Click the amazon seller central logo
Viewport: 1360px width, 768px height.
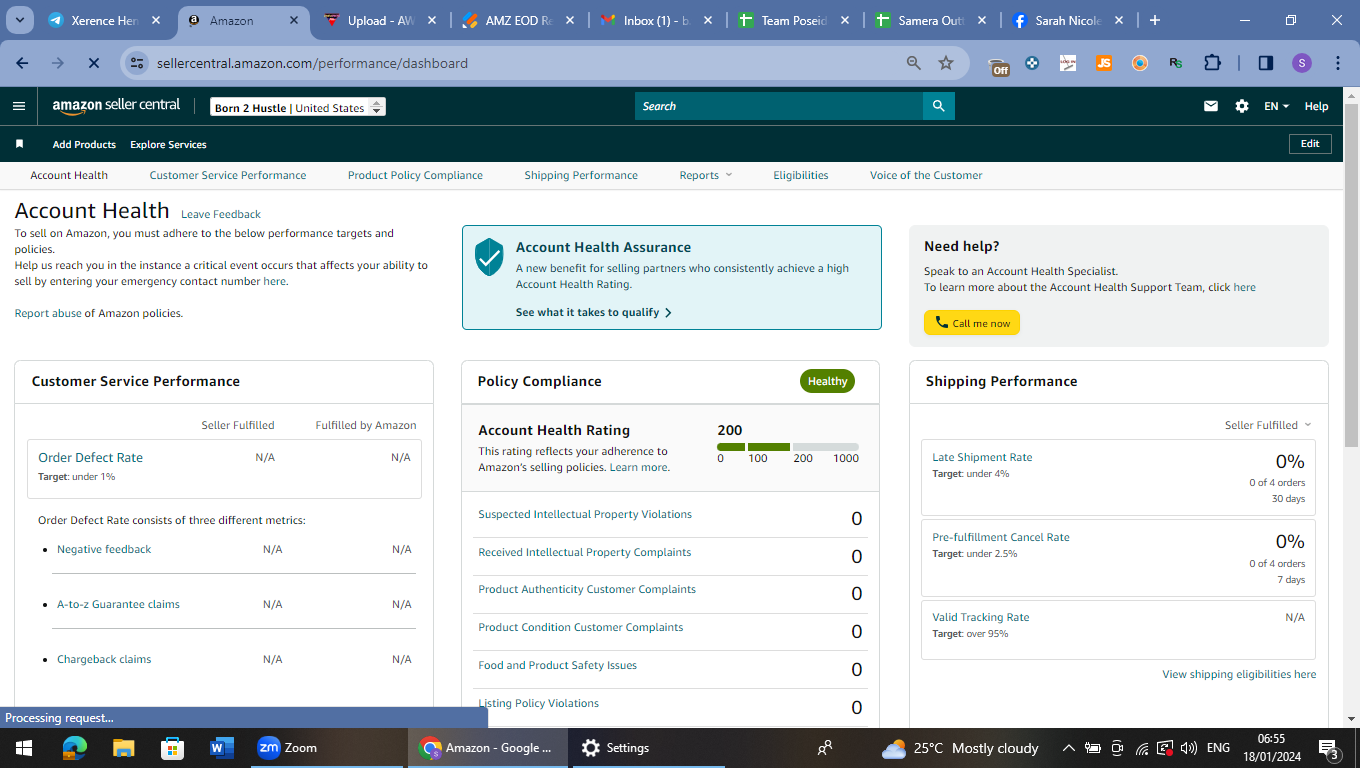pyautogui.click(x=116, y=105)
